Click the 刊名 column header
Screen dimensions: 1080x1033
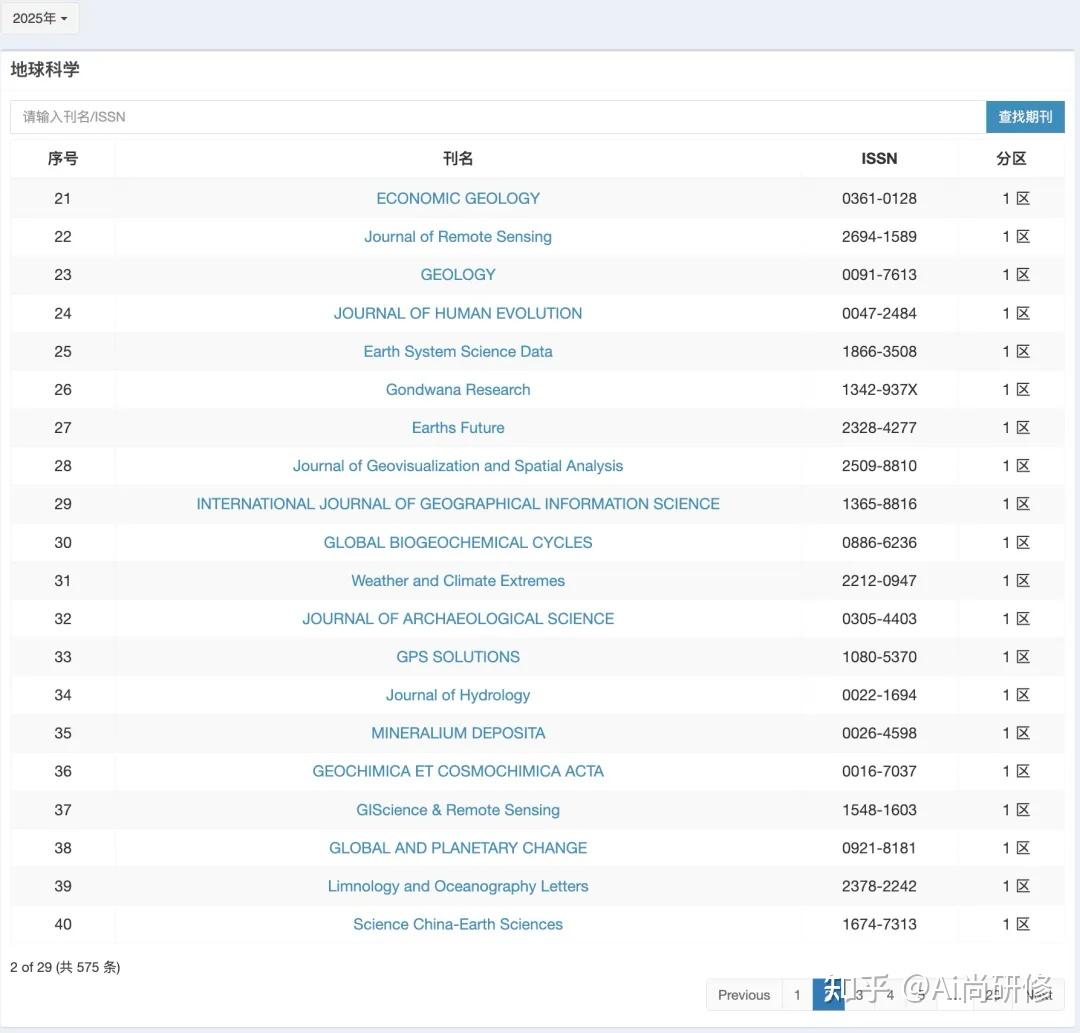click(x=458, y=159)
